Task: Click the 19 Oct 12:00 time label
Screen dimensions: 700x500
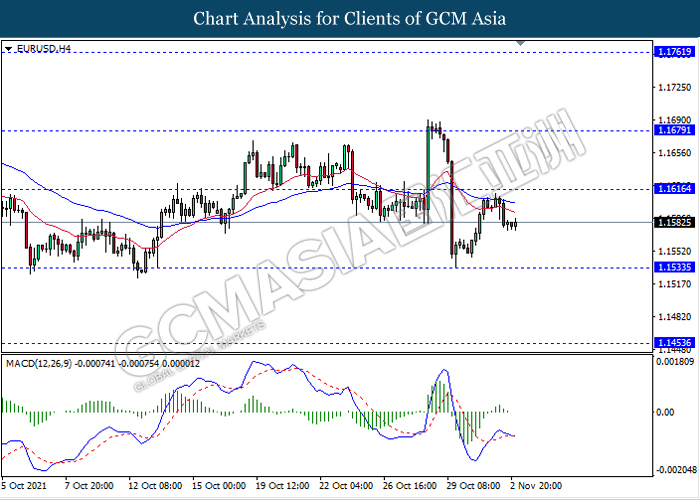Action: tap(283, 486)
